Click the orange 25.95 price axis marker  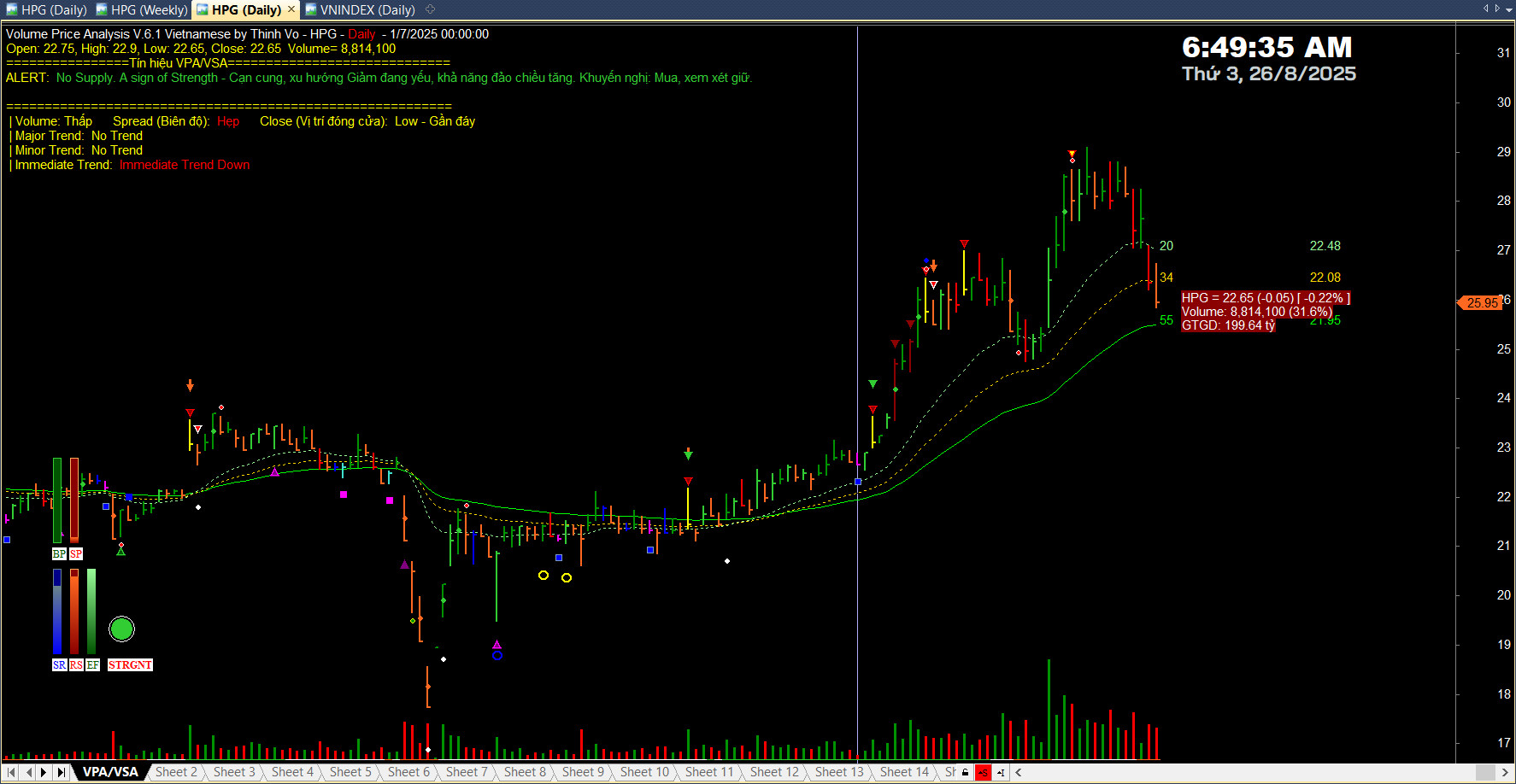1481,303
